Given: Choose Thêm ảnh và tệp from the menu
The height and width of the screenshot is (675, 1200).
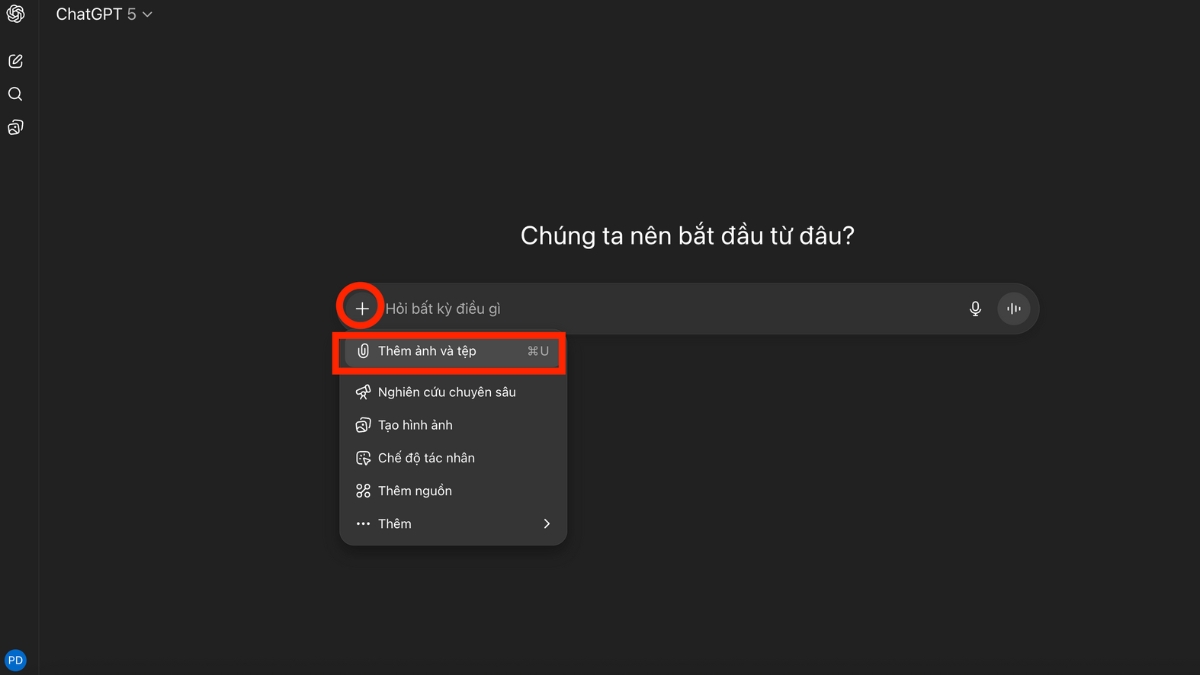Looking at the screenshot, I should [x=428, y=351].
